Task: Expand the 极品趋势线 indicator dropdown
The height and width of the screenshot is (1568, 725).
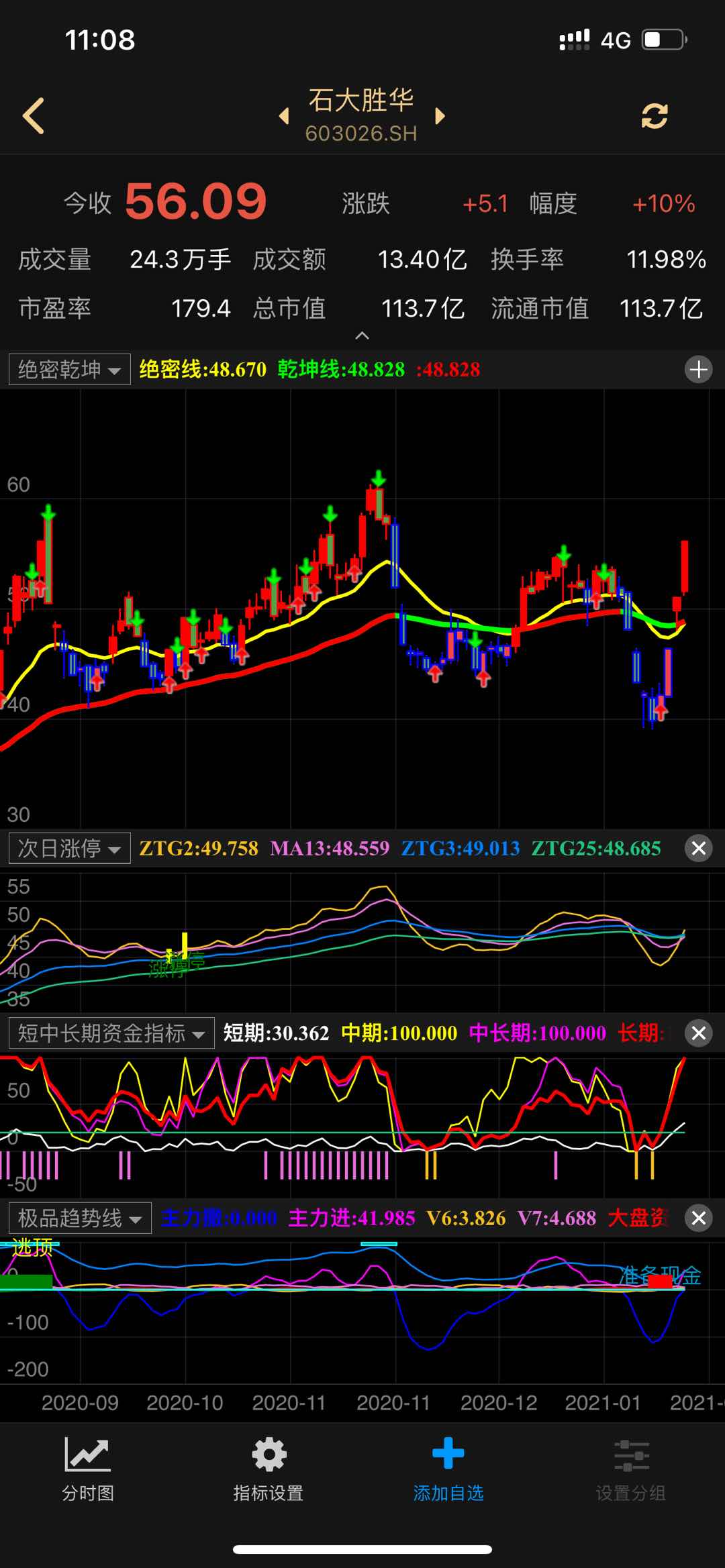Action: coord(80,1218)
